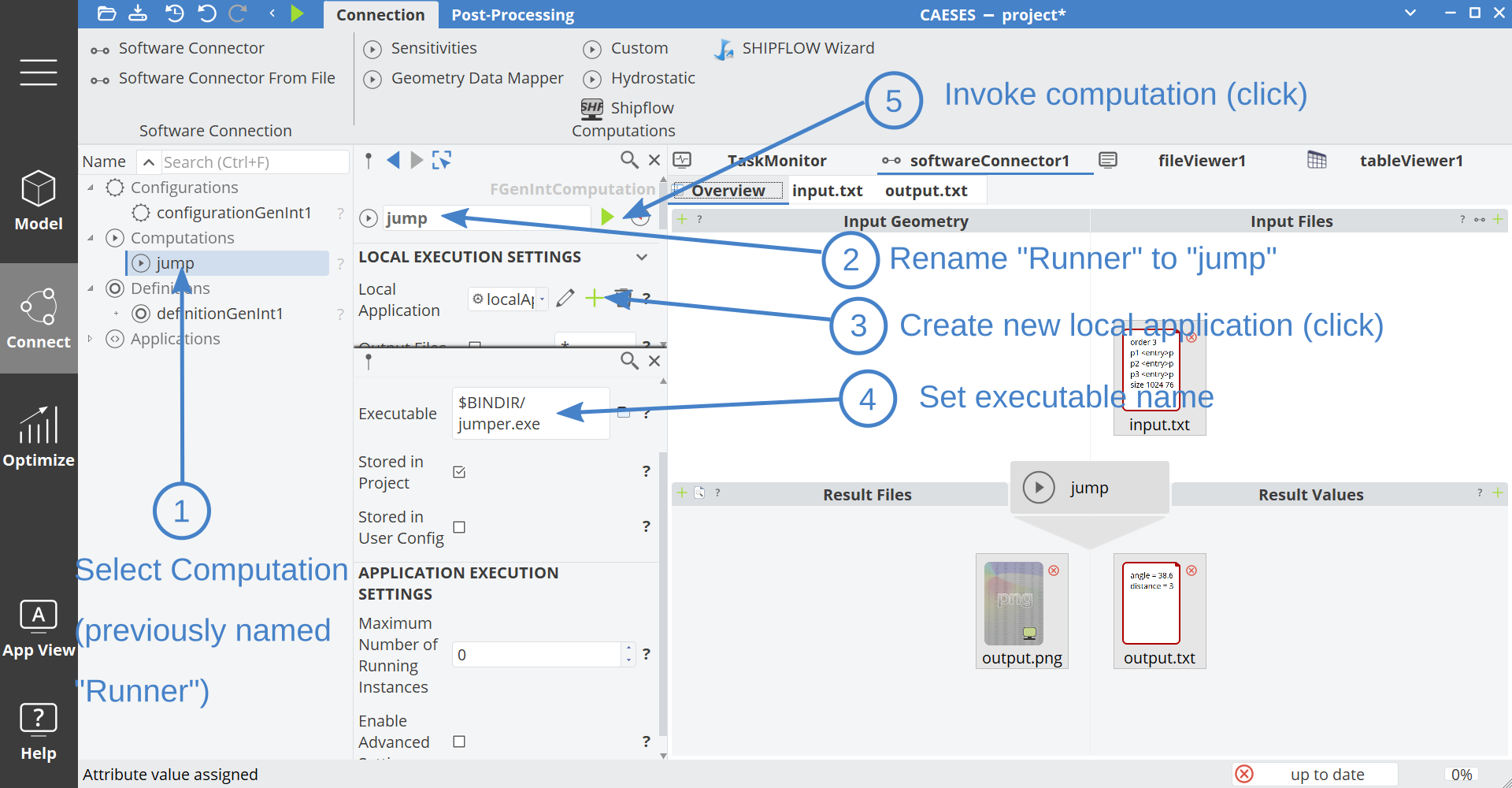Add a result value with green plus
This screenshot has height=788, width=1512.
click(x=1498, y=493)
